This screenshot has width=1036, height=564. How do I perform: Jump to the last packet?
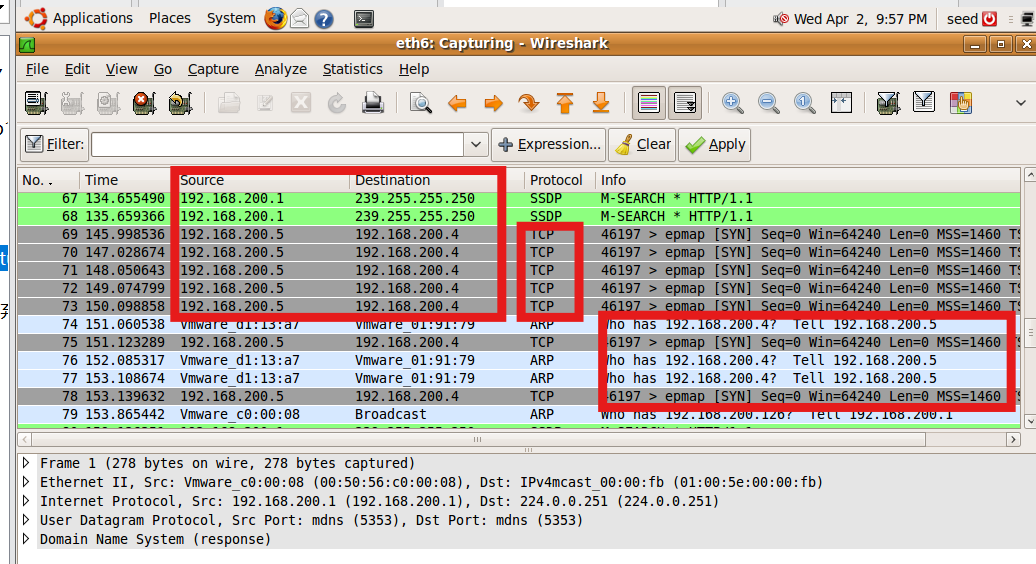pyautogui.click(x=601, y=103)
